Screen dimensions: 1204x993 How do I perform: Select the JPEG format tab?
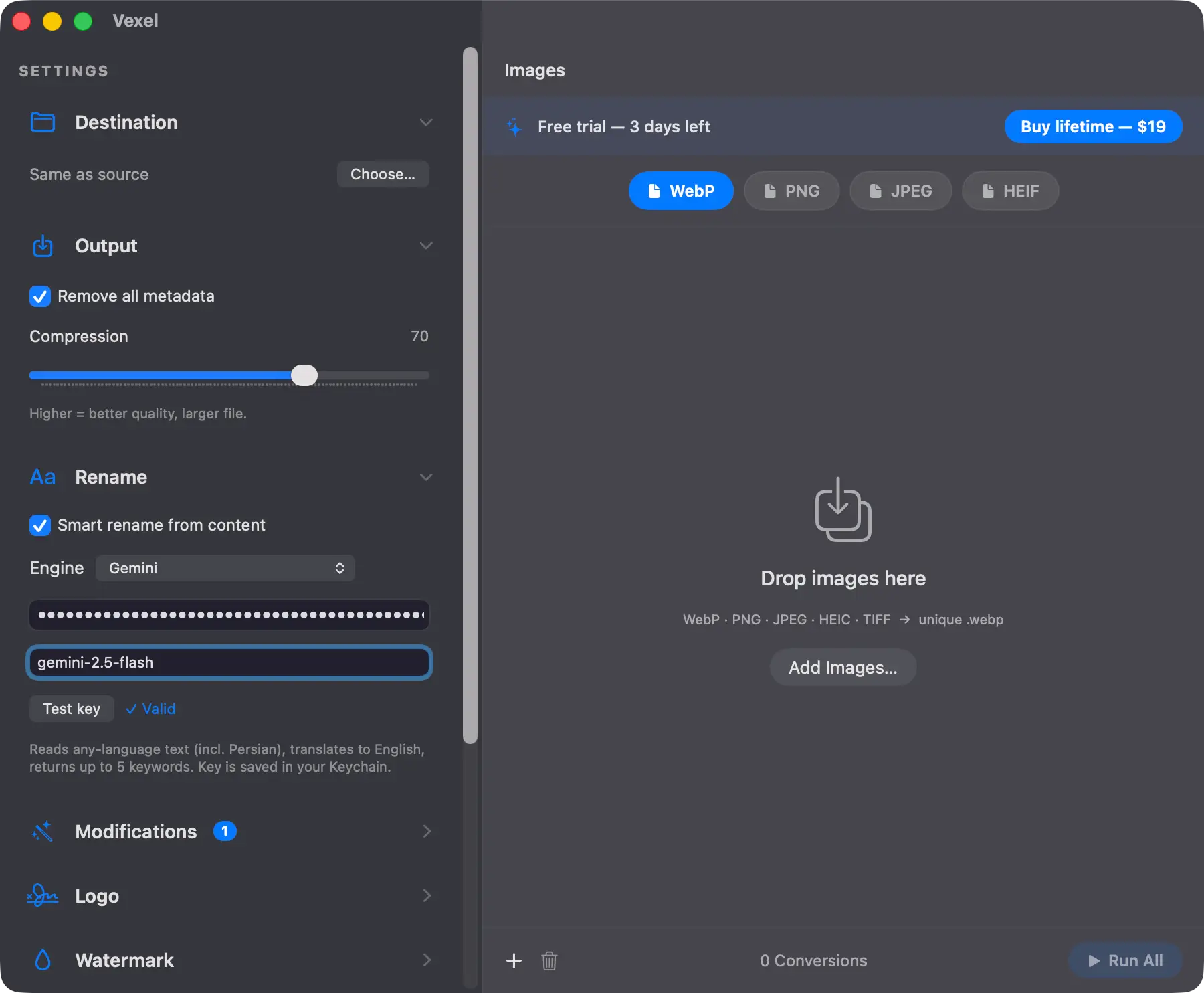click(x=901, y=191)
